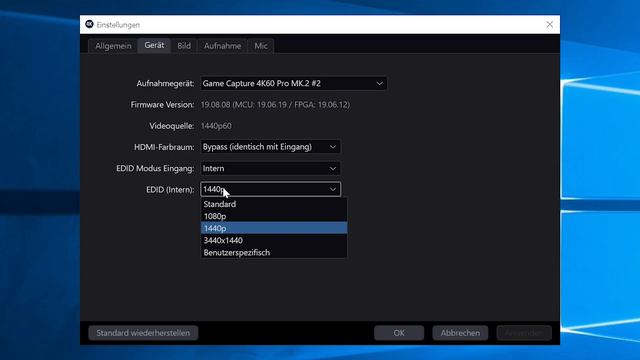Choose Benutzerspezifisch in the EDID list
The width and height of the screenshot is (640, 360).
tap(274, 253)
